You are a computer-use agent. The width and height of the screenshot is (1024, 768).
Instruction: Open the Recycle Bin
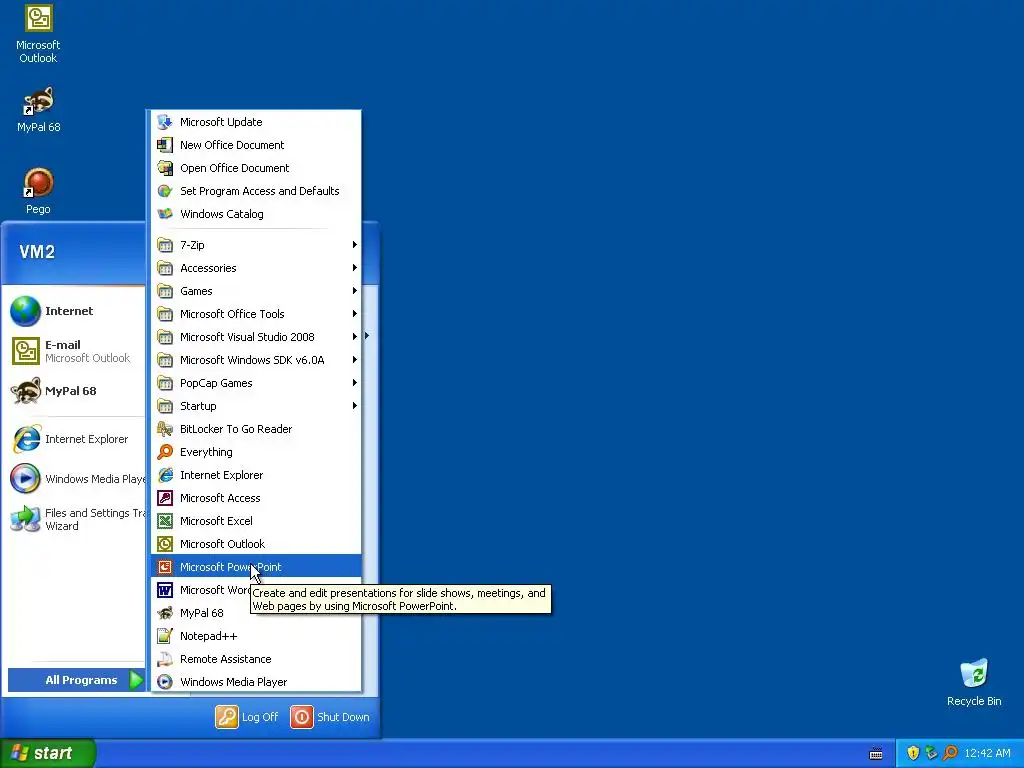(974, 682)
